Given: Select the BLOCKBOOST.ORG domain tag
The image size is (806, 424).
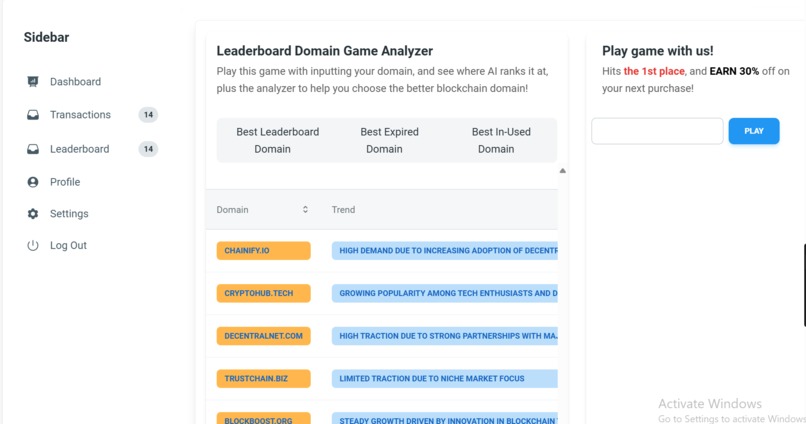Looking at the screenshot, I should point(263,418).
